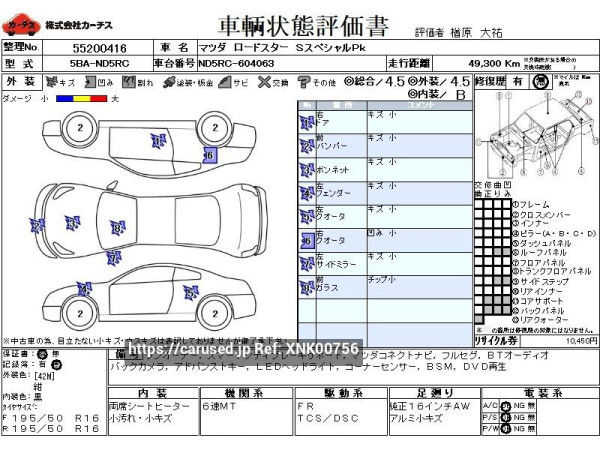Click damage marker 8 on the windshield
The height and width of the screenshot is (450, 600).
(x=116, y=229)
